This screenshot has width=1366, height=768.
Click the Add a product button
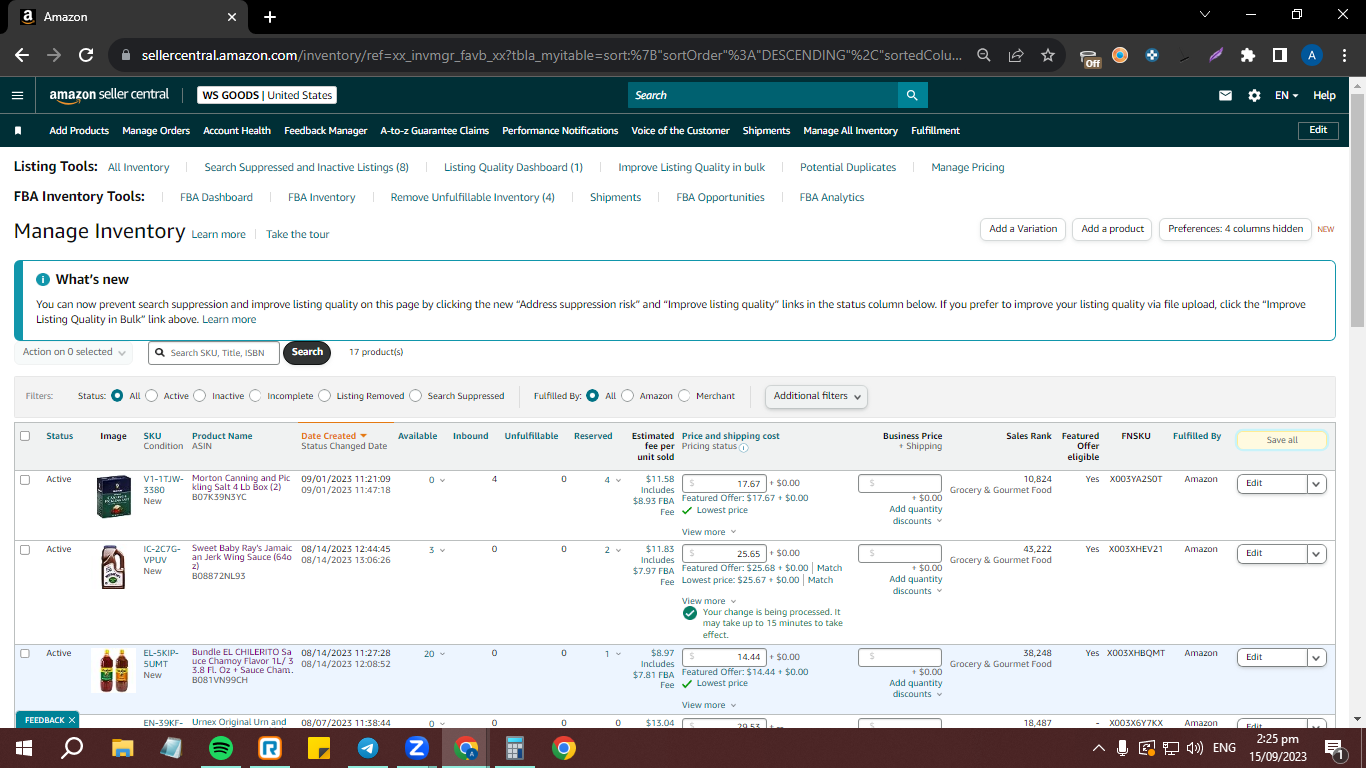point(1113,229)
